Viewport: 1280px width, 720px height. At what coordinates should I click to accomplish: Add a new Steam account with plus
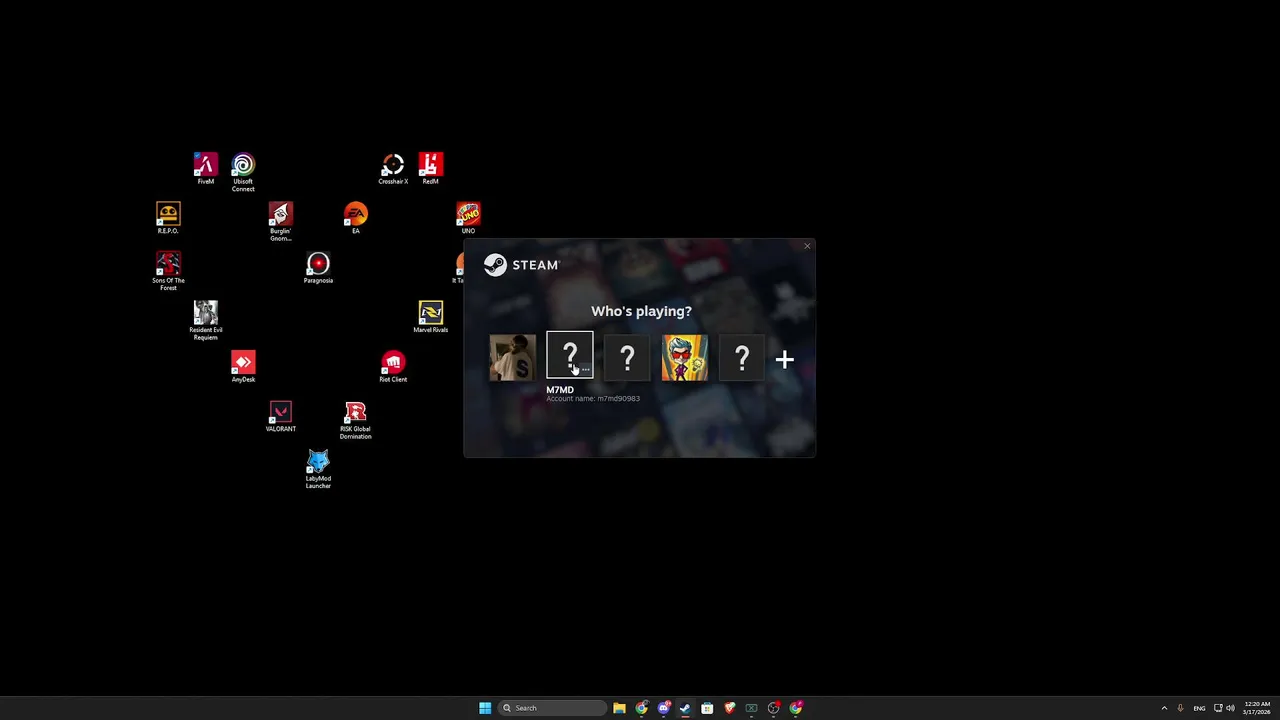point(785,359)
